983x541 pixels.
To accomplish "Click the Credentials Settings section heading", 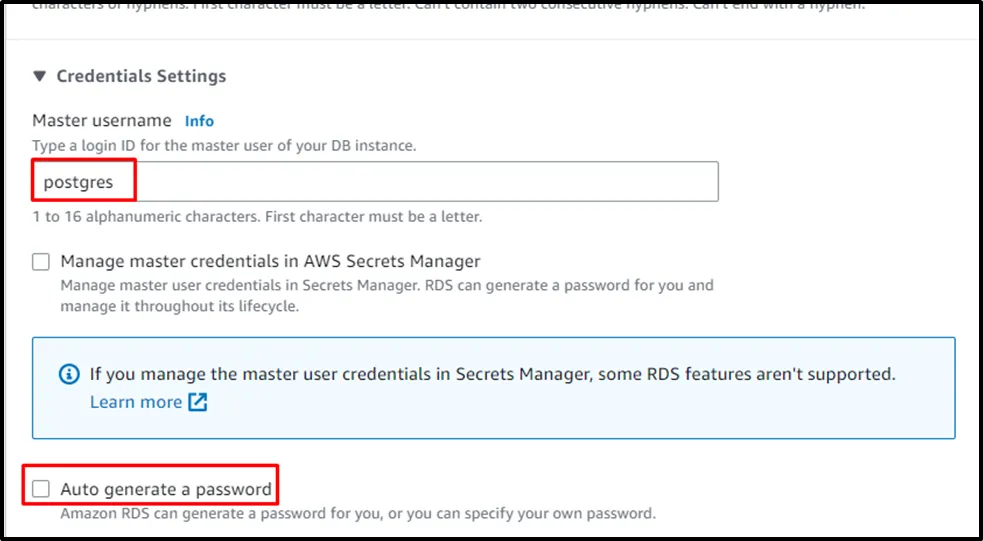I will click(141, 76).
